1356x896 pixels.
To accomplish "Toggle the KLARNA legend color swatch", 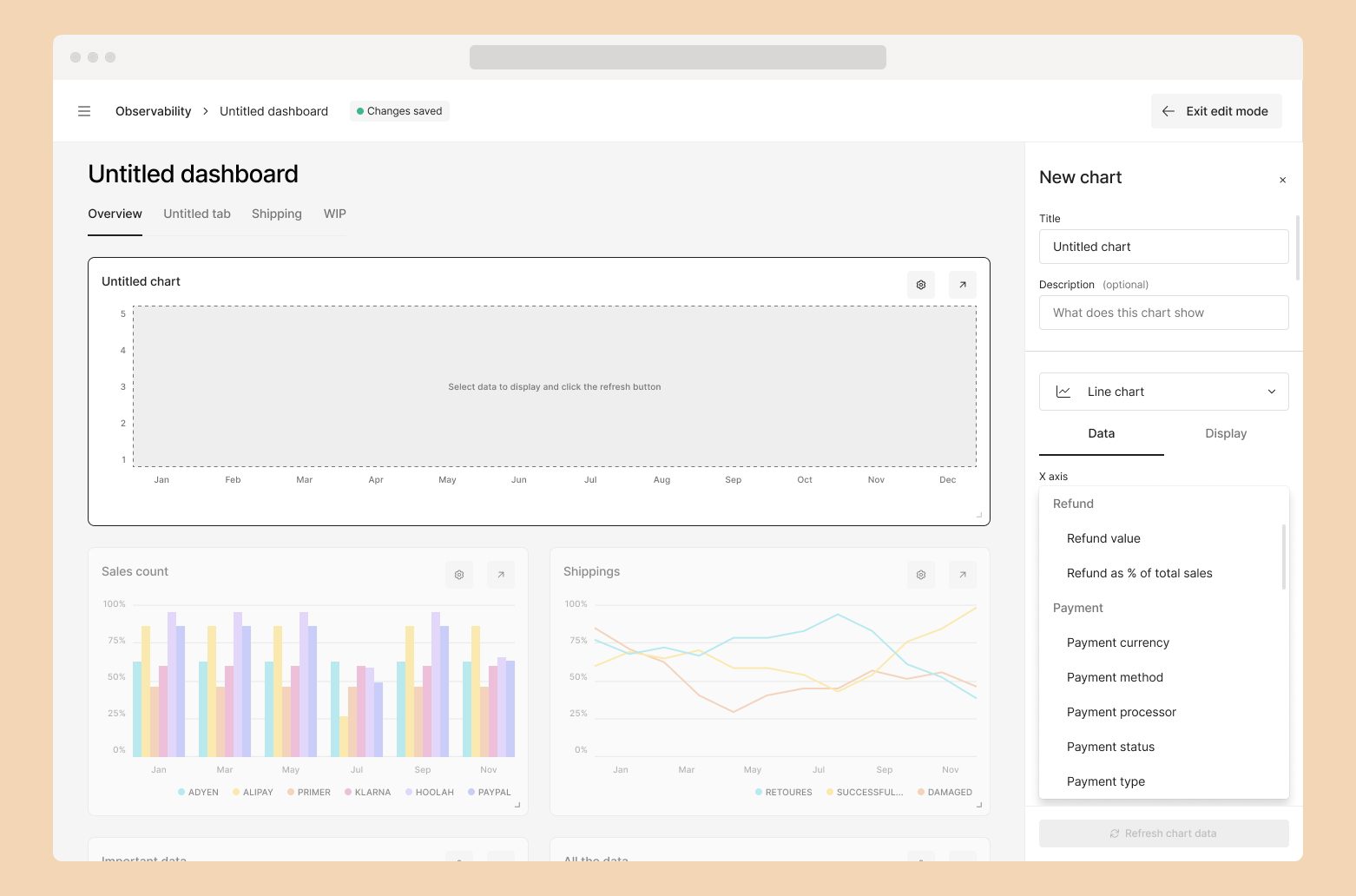I will coord(348,792).
